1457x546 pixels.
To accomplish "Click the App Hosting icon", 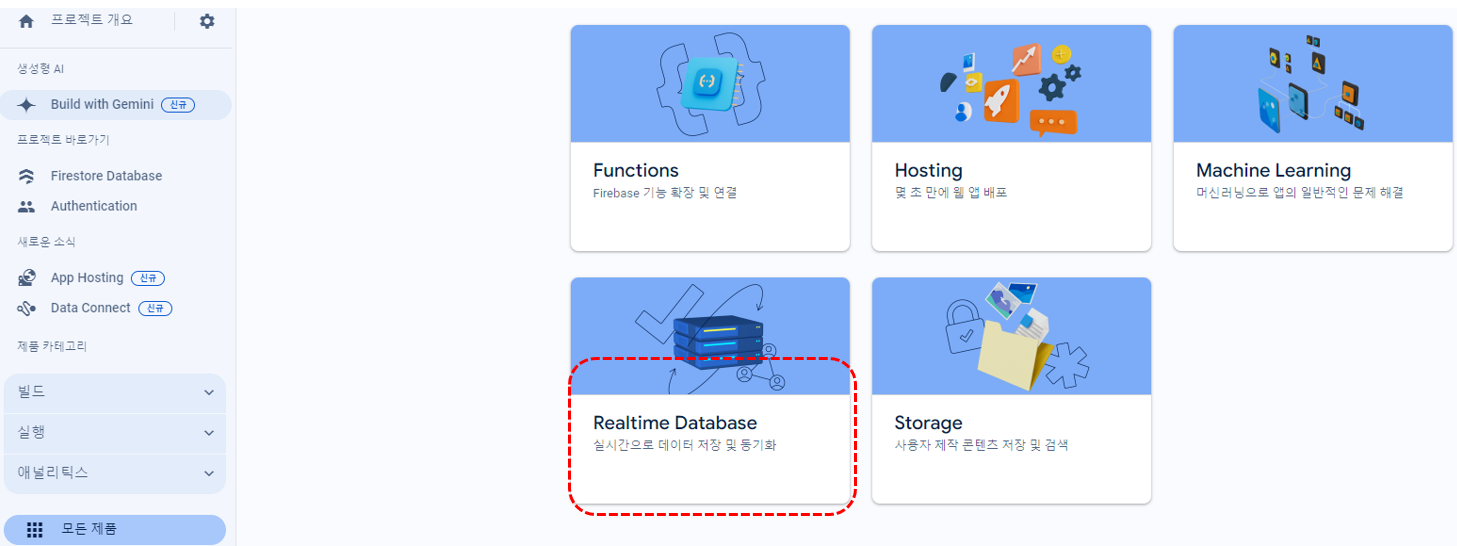I will coord(27,278).
